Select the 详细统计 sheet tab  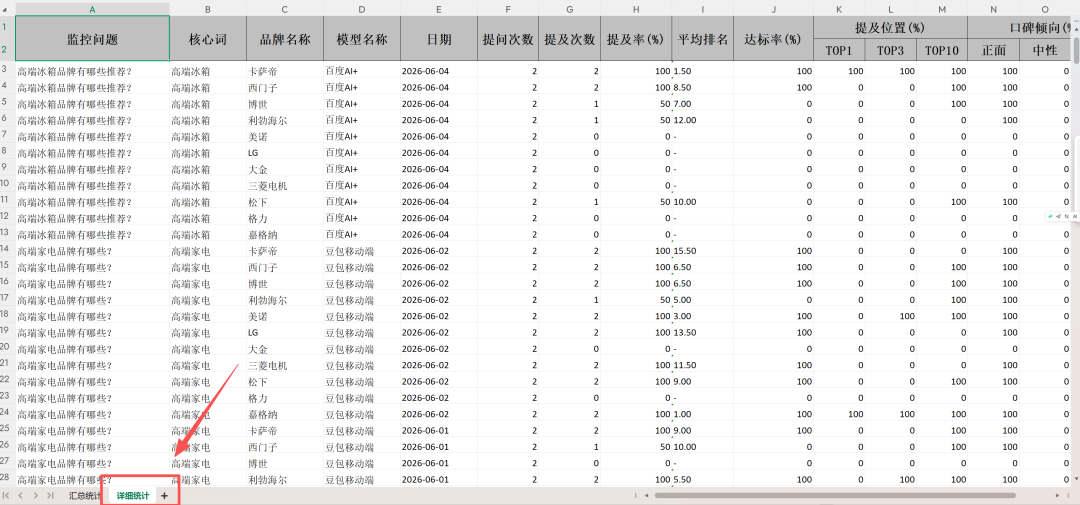(132, 495)
